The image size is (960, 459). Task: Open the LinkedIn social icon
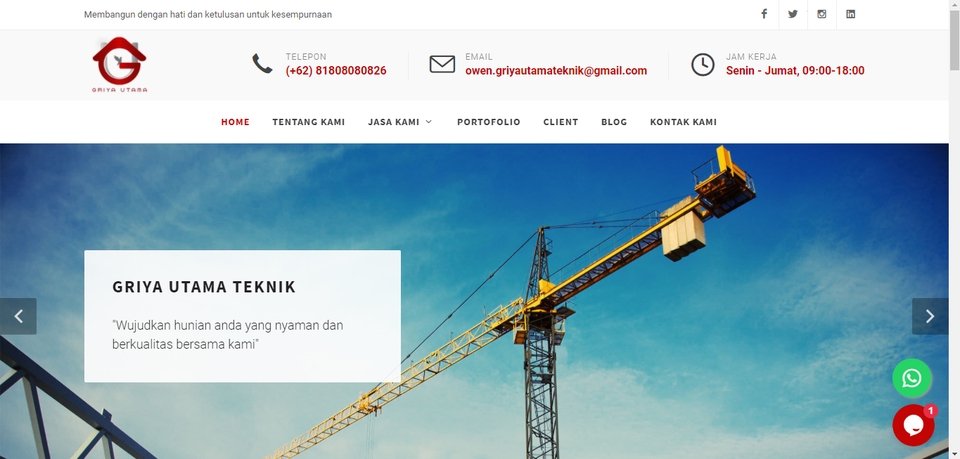[850, 14]
